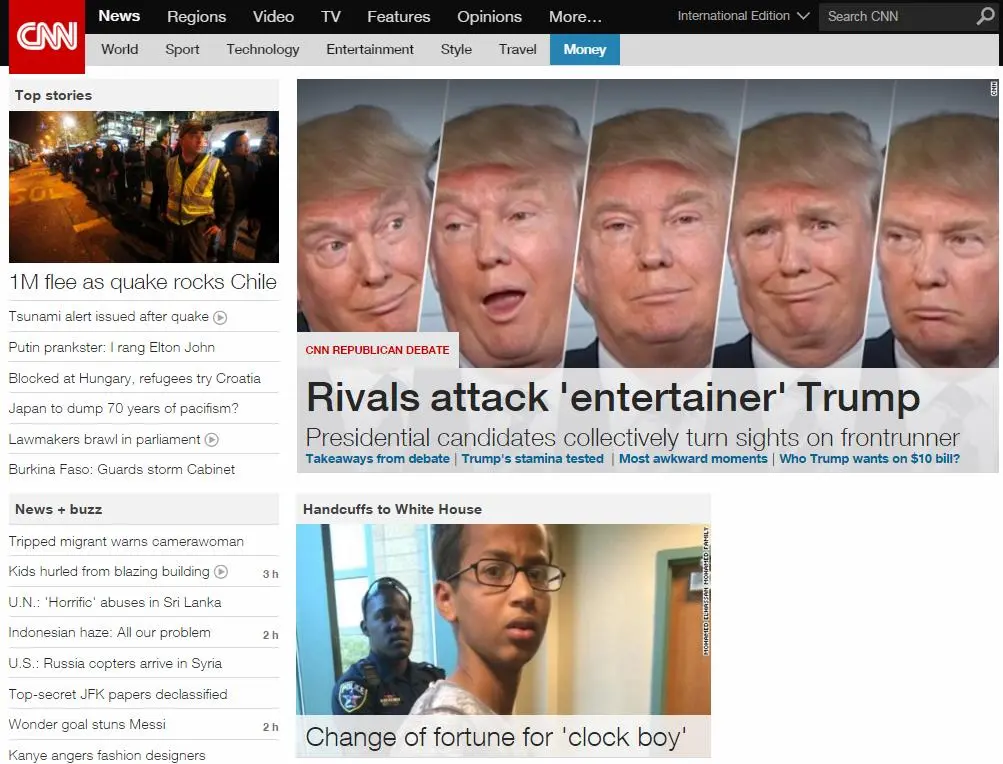1003x764 pixels.
Task: Open the 'Trump's stamina tested' link
Action: (x=532, y=459)
